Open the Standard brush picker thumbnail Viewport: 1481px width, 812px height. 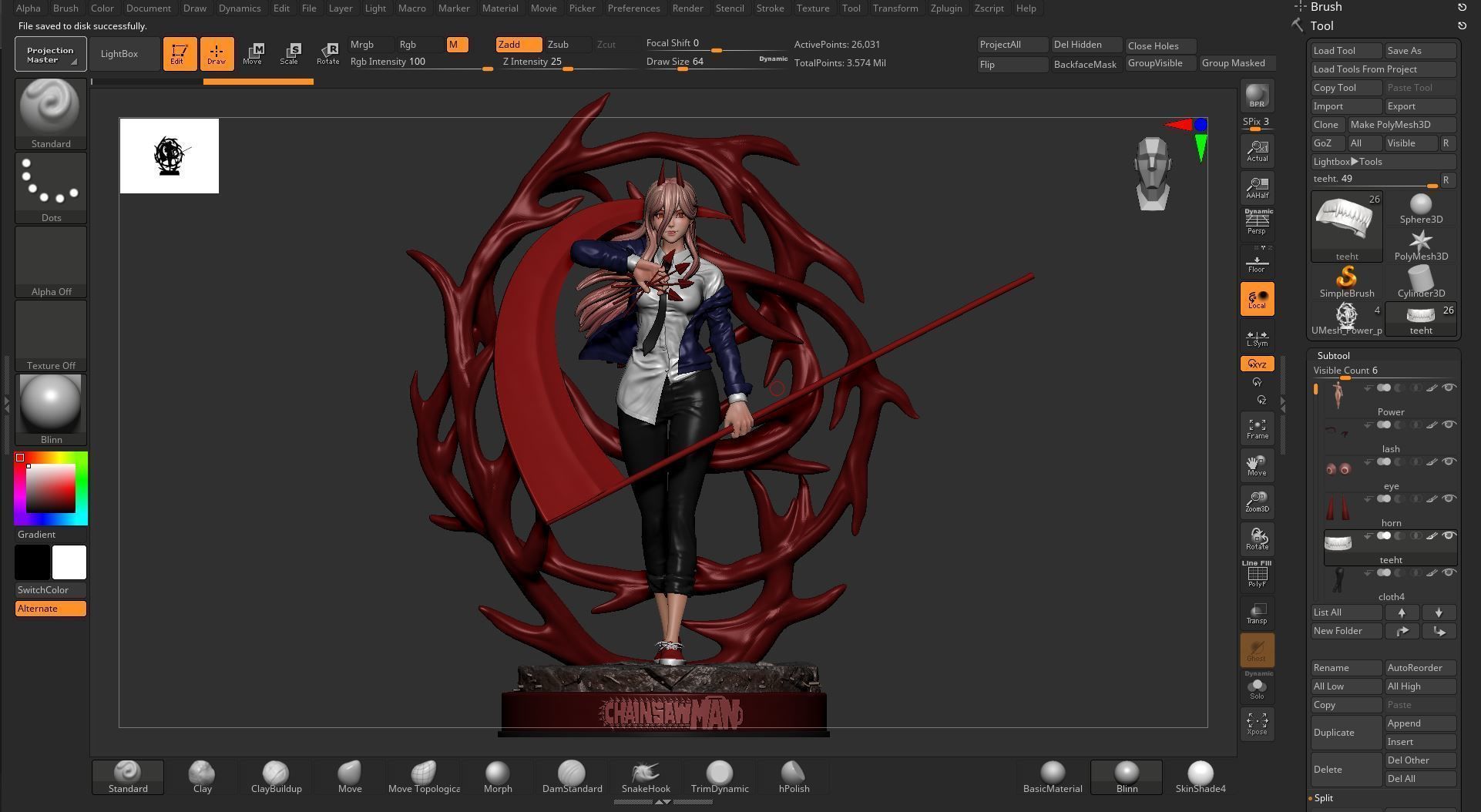(51, 113)
